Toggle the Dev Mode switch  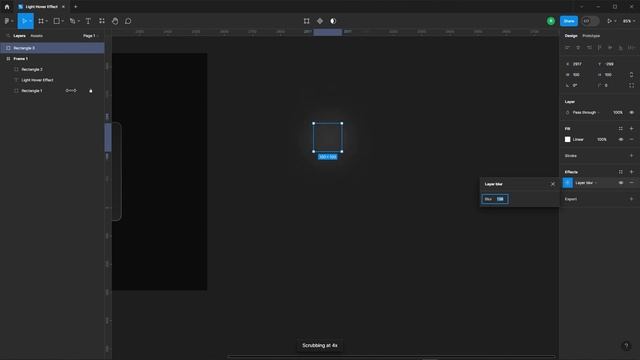click(x=590, y=21)
